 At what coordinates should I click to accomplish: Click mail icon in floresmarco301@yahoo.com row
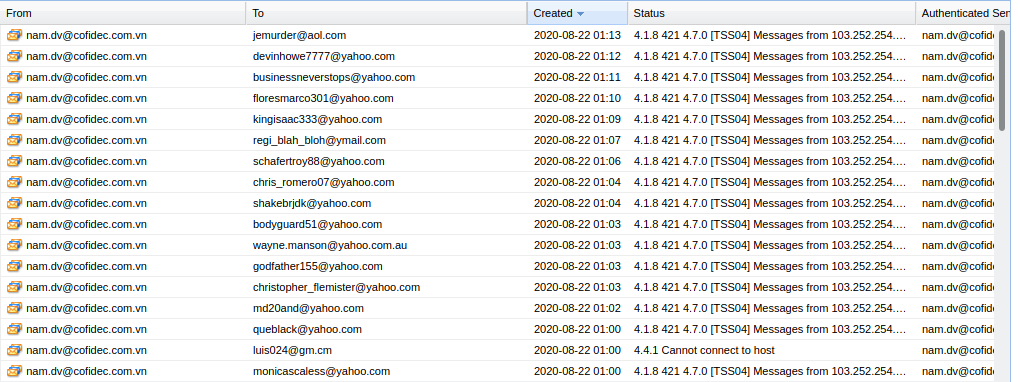pyautogui.click(x=14, y=98)
